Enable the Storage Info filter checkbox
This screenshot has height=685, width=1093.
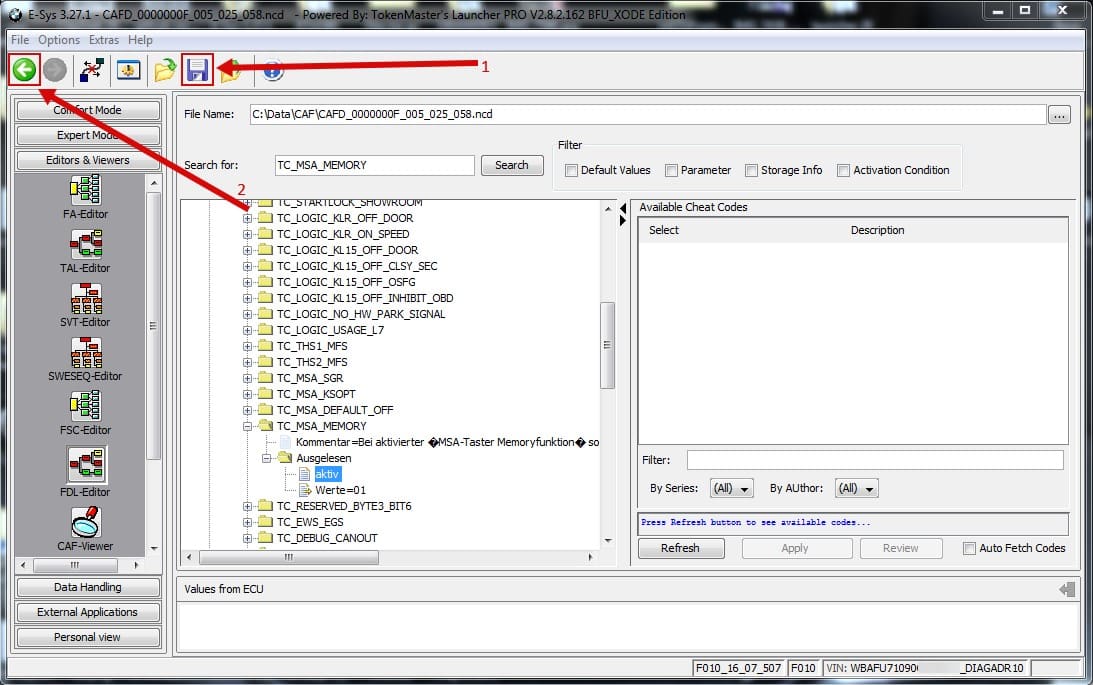point(751,170)
